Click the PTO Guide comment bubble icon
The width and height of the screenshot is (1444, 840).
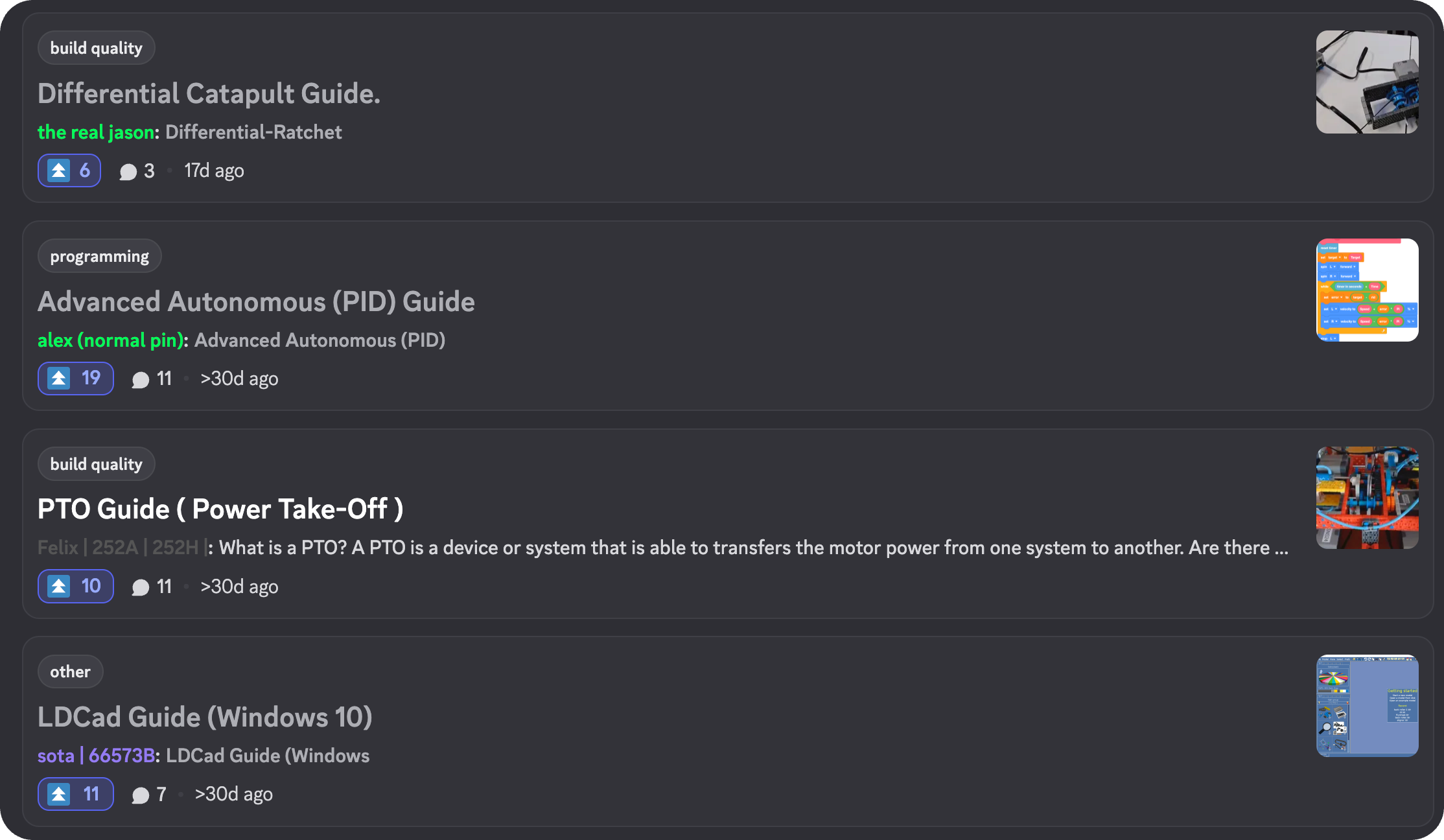point(141,588)
